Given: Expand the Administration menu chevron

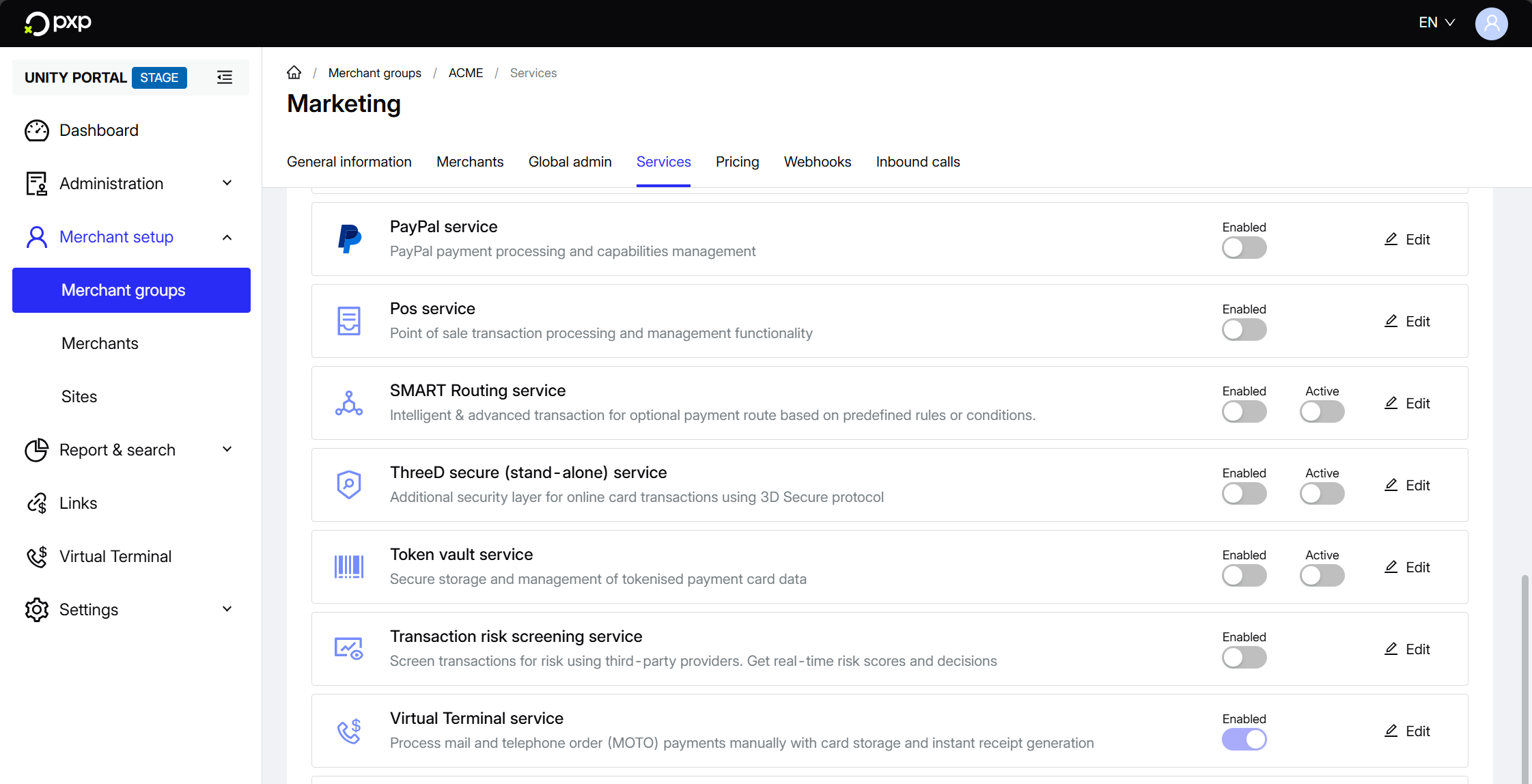Looking at the screenshot, I should coord(227,183).
